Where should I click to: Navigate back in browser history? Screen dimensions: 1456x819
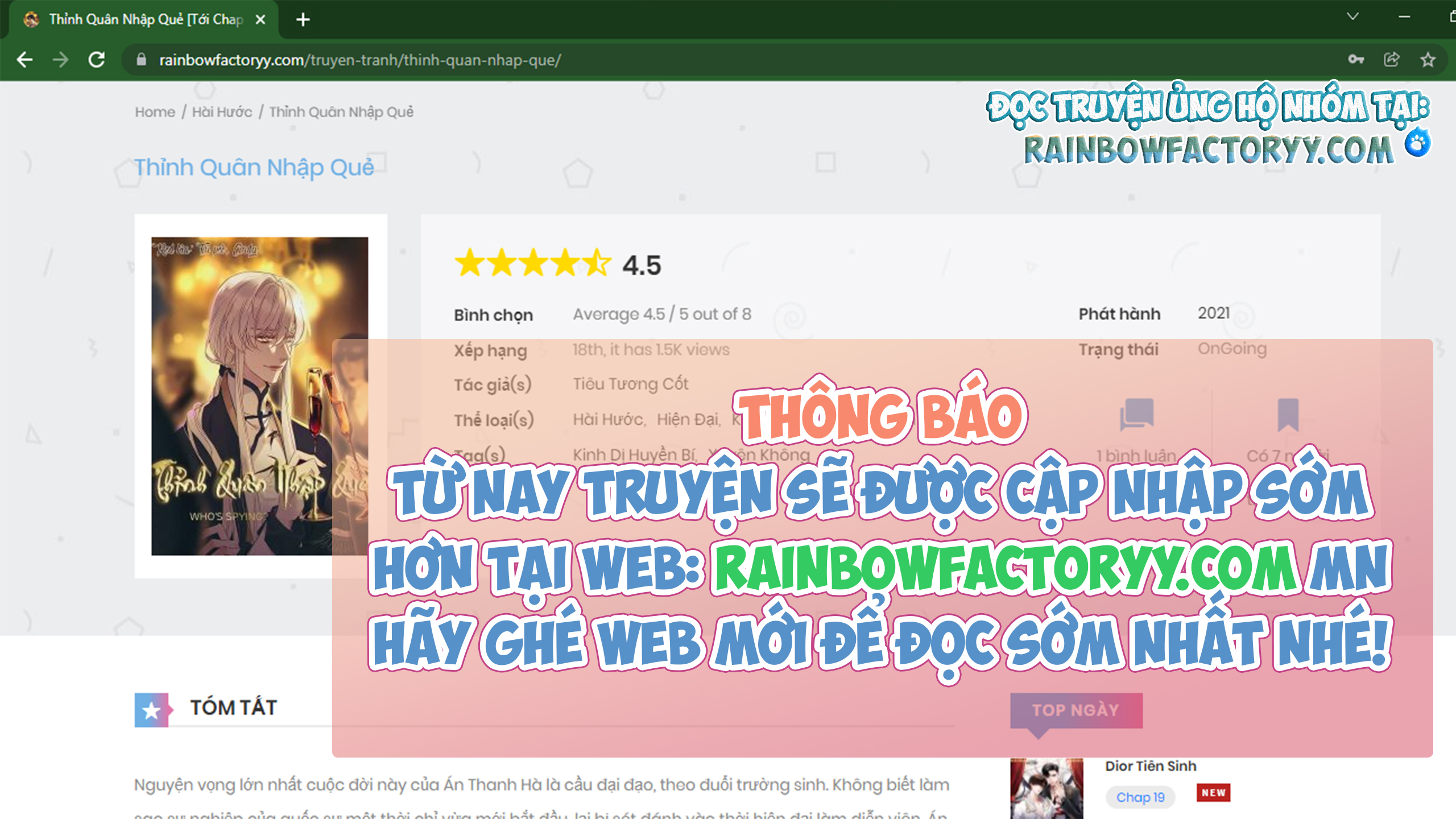click(24, 59)
